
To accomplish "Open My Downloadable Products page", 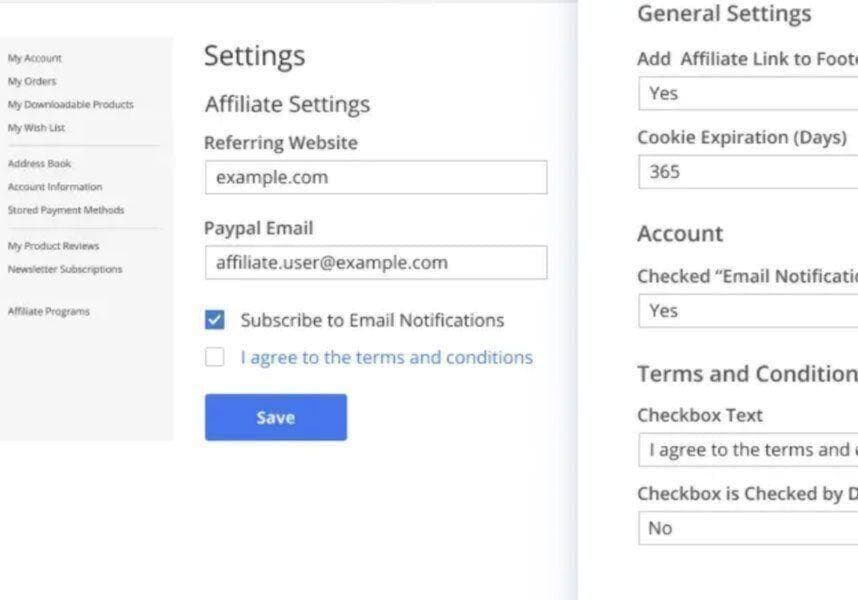I will [70, 104].
